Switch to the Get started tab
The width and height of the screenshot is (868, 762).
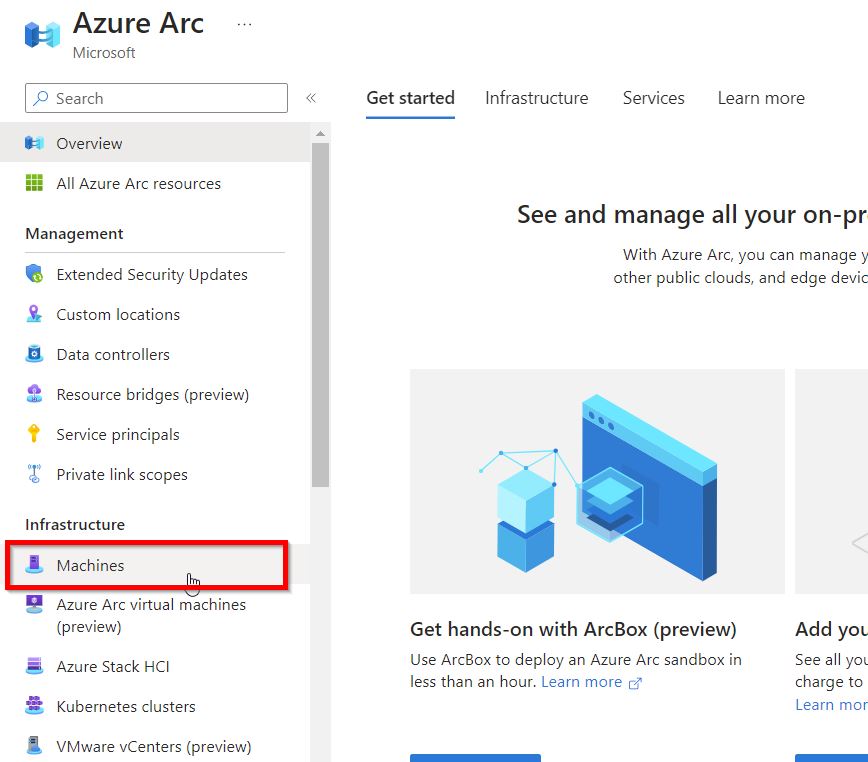pyautogui.click(x=410, y=98)
